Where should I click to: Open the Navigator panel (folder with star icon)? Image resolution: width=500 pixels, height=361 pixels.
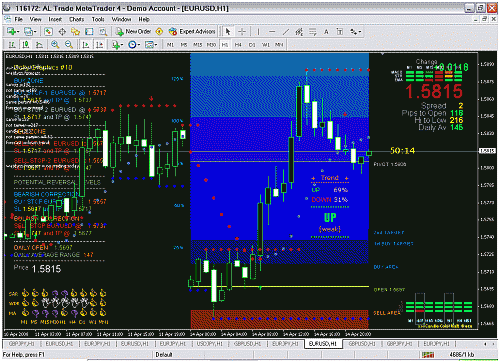pos(75,32)
